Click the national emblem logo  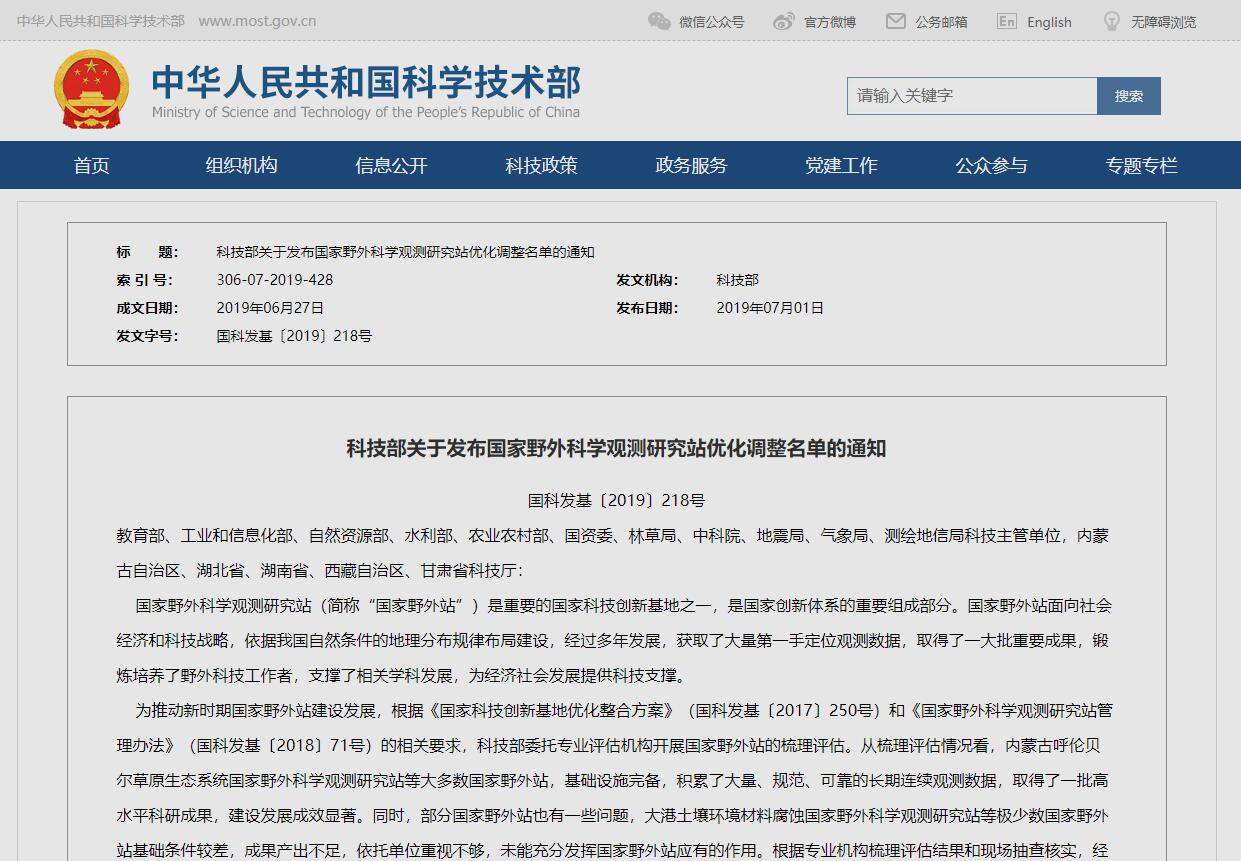tap(92, 90)
